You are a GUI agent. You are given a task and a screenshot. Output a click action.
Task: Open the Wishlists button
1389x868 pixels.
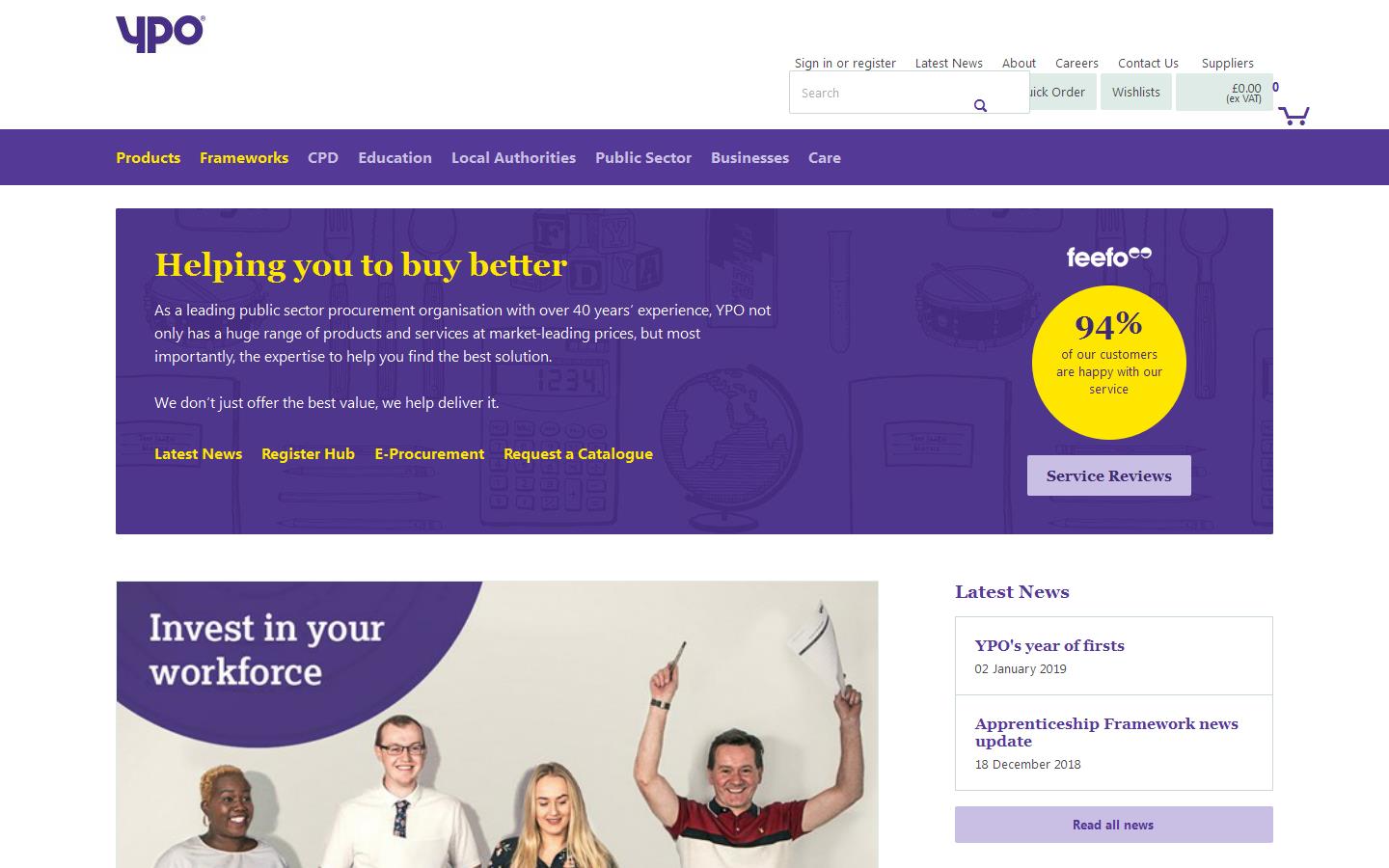(1136, 92)
